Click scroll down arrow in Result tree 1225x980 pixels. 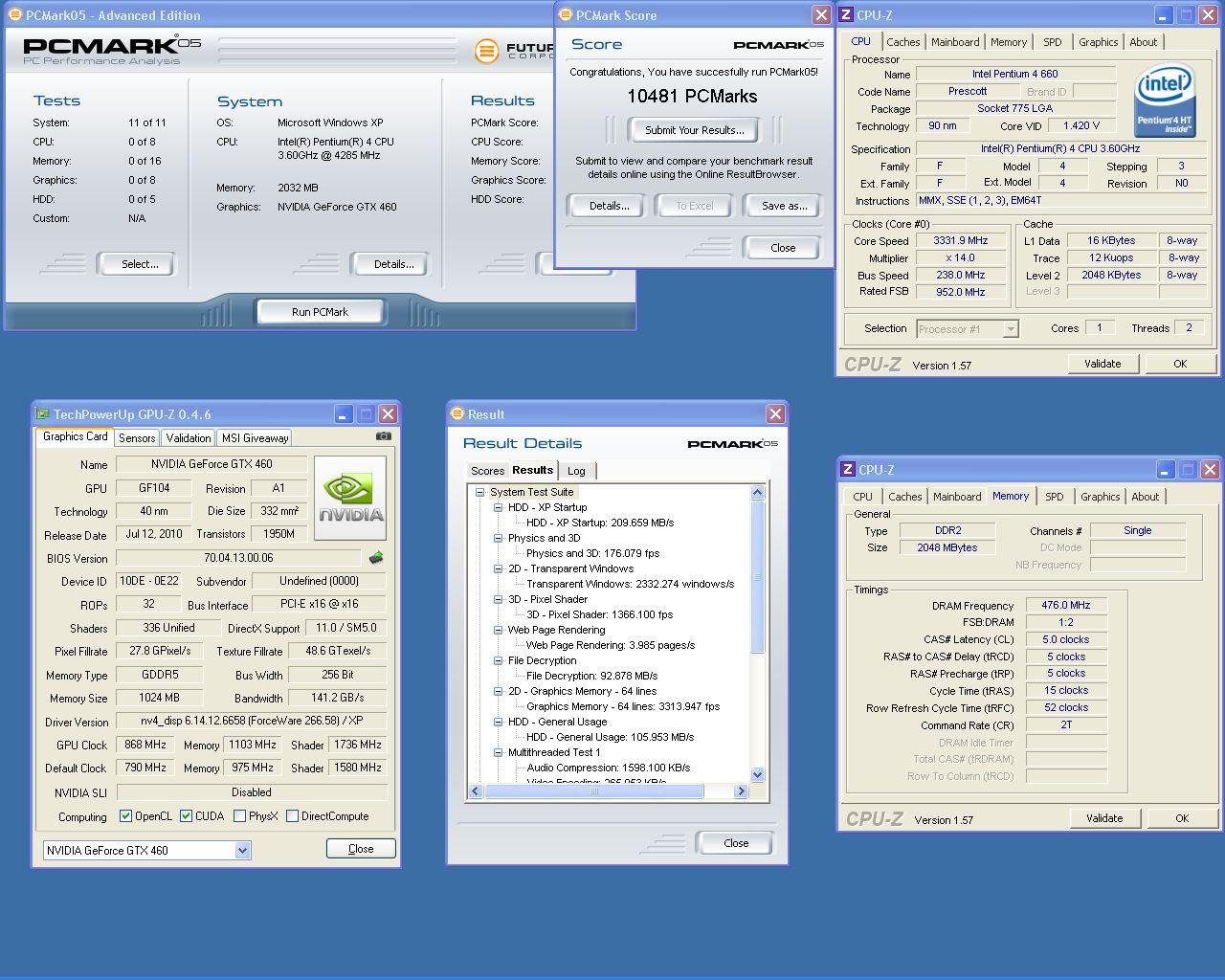tap(758, 775)
